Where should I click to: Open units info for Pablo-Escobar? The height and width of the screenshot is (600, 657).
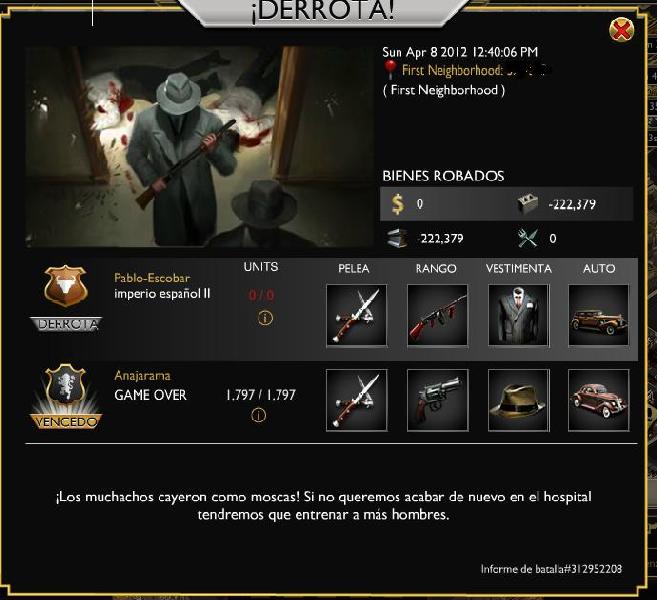tap(265, 318)
